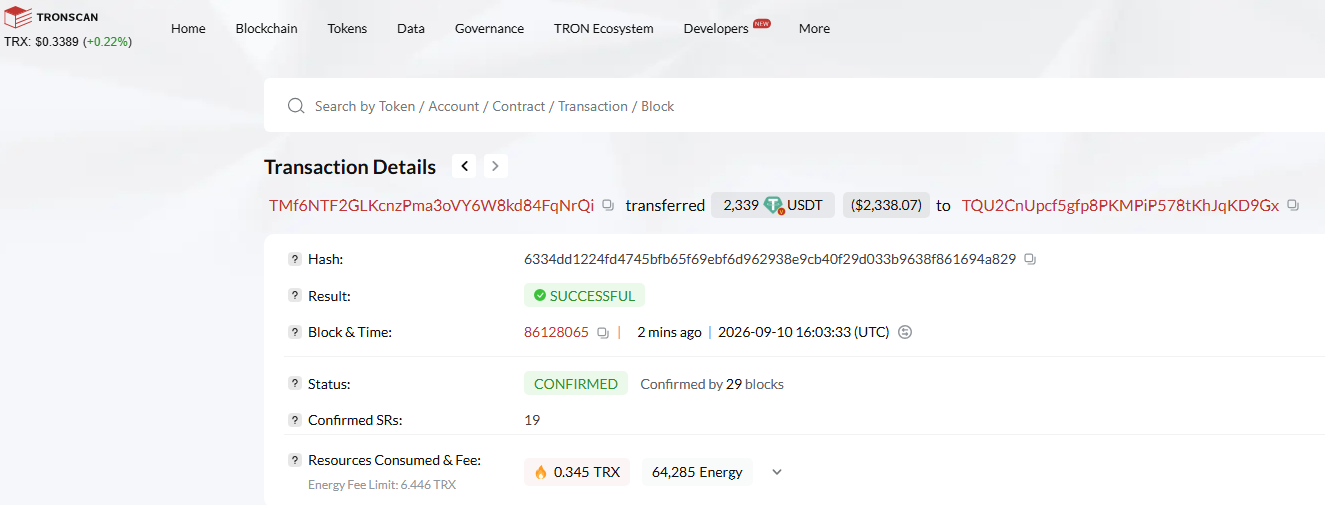Click the (+0.22%) price change text
This screenshot has width=1325, height=505.
point(107,42)
